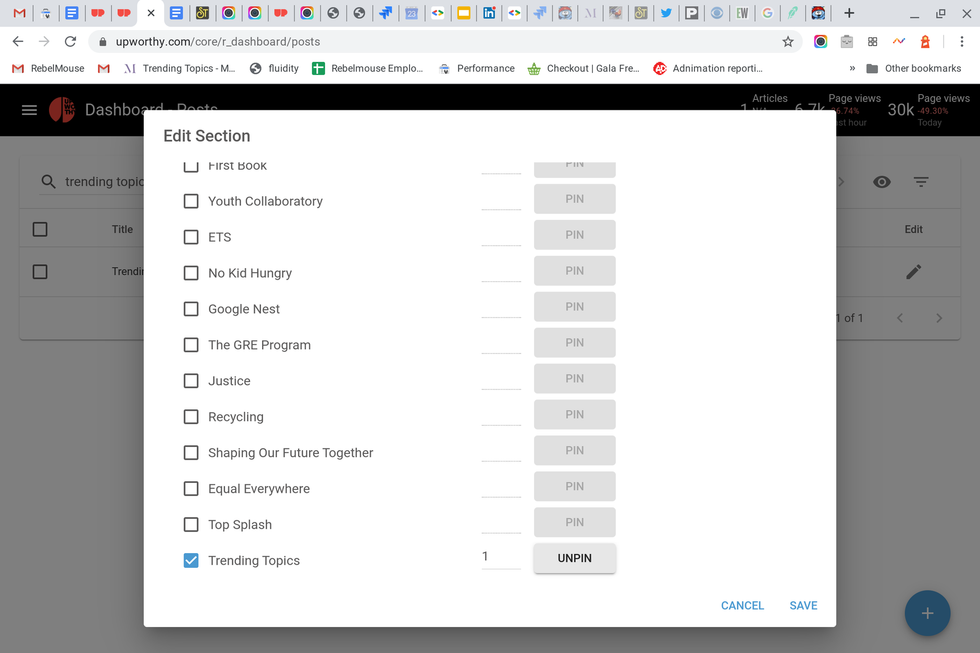Viewport: 980px width, 653px height.
Task: Click the search magnifier icon
Action: (x=48, y=182)
